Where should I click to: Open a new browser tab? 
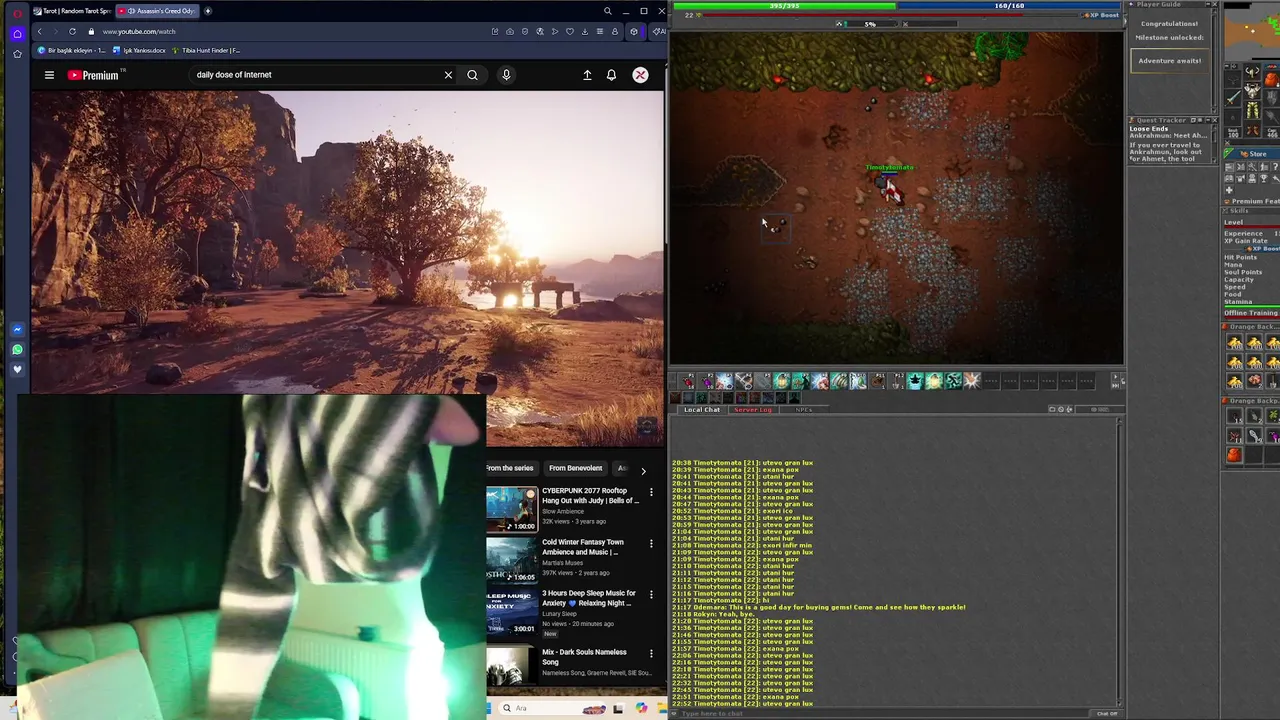tap(208, 11)
